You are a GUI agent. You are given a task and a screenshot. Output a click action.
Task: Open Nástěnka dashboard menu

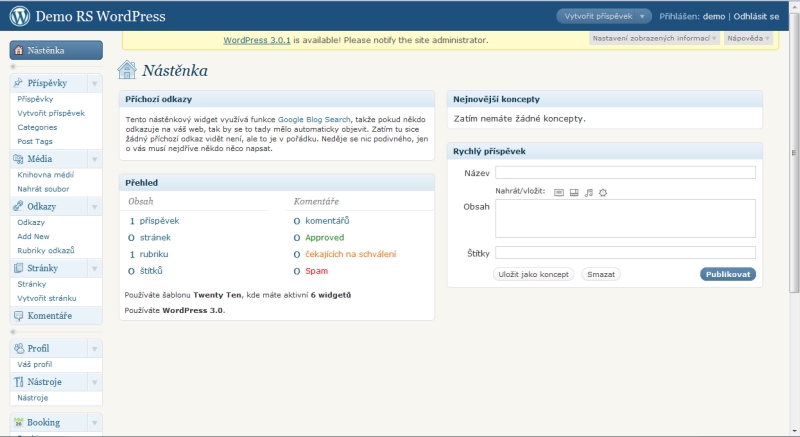[56, 50]
